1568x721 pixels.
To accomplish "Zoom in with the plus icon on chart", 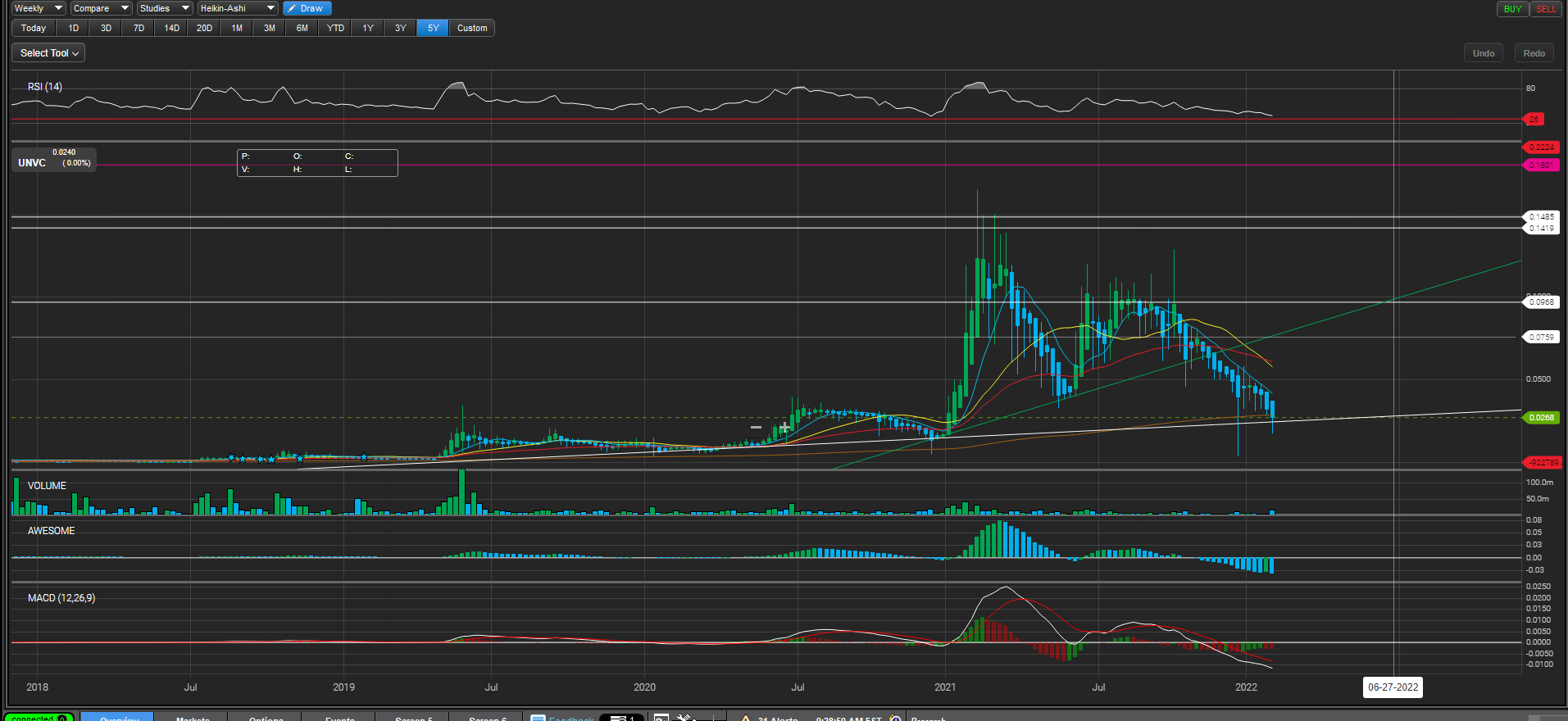I will click(x=784, y=428).
